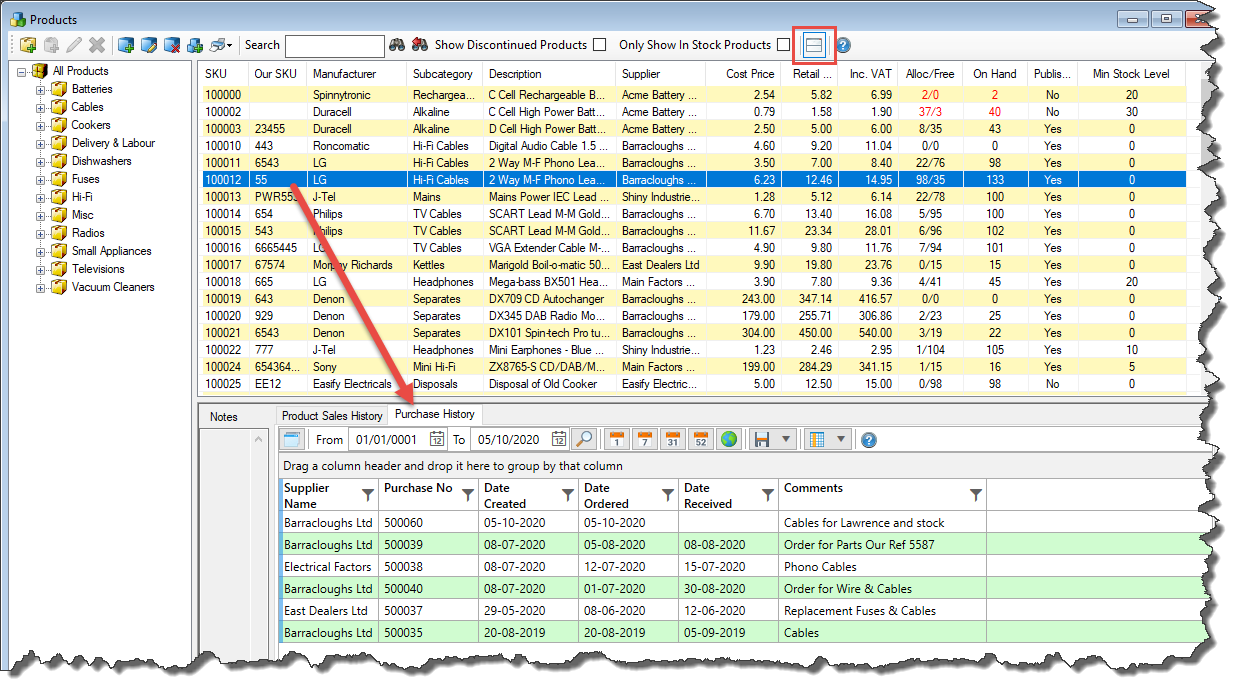1242x694 pixels.
Task: Expand the Televisions category tree node
Action: 42,269
